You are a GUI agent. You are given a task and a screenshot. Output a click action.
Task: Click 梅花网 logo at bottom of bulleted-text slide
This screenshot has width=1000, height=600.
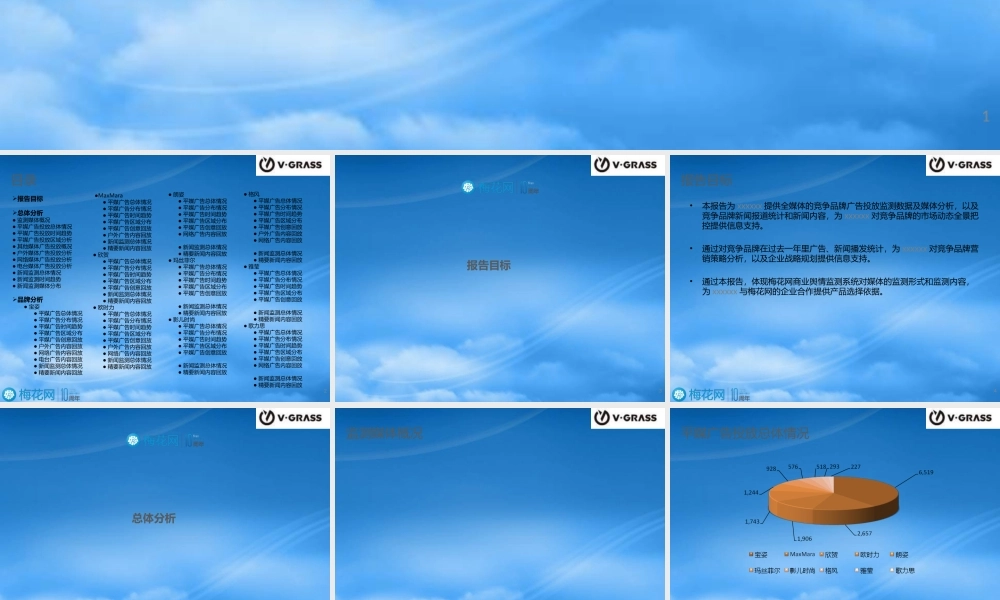click(x=710, y=394)
